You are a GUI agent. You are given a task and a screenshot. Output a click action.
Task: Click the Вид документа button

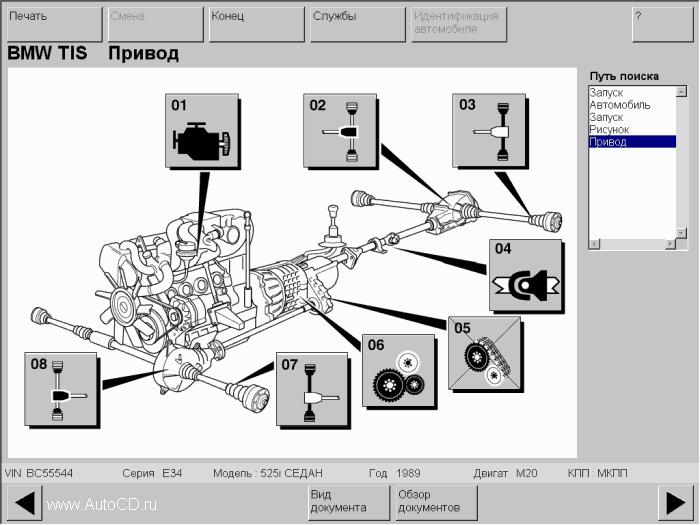point(349,503)
